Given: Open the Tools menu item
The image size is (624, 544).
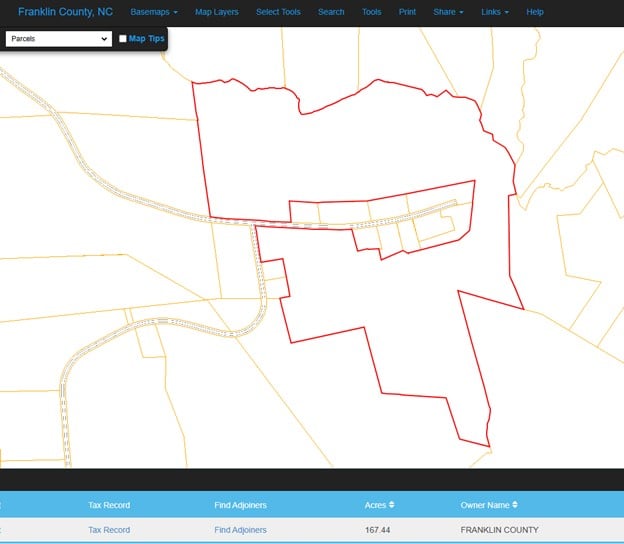Looking at the screenshot, I should click(371, 12).
